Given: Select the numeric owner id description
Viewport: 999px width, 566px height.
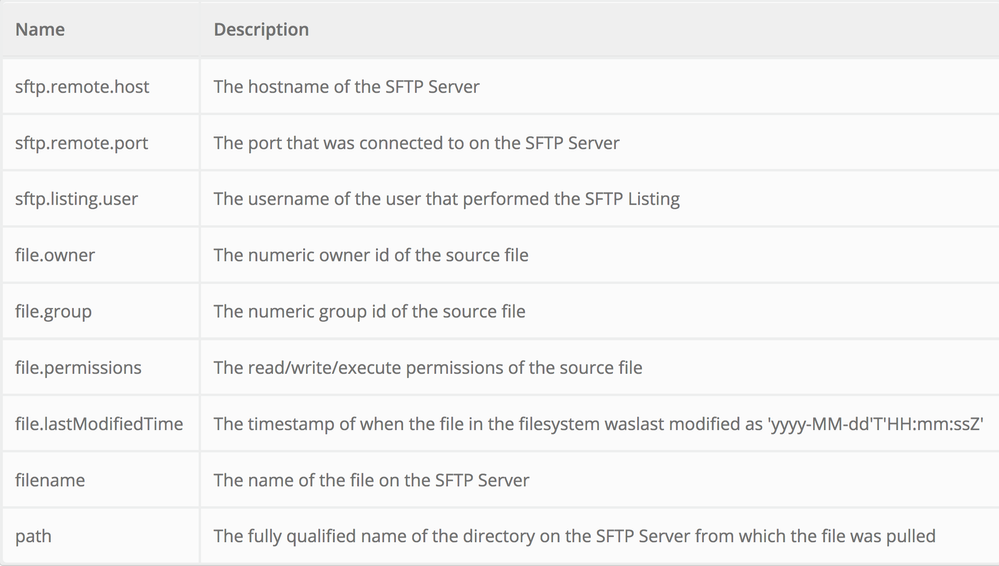Looking at the screenshot, I should [x=370, y=255].
